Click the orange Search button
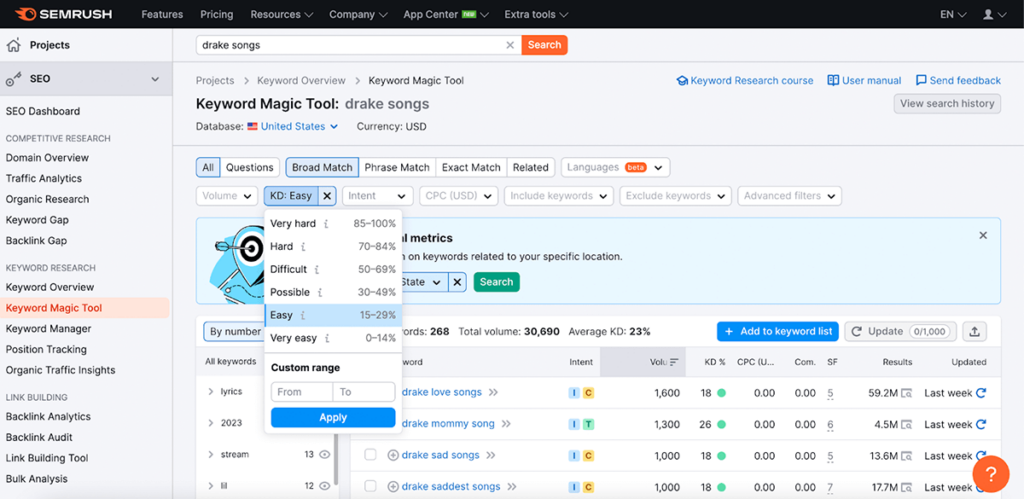This screenshot has height=499, width=1024. pos(545,45)
